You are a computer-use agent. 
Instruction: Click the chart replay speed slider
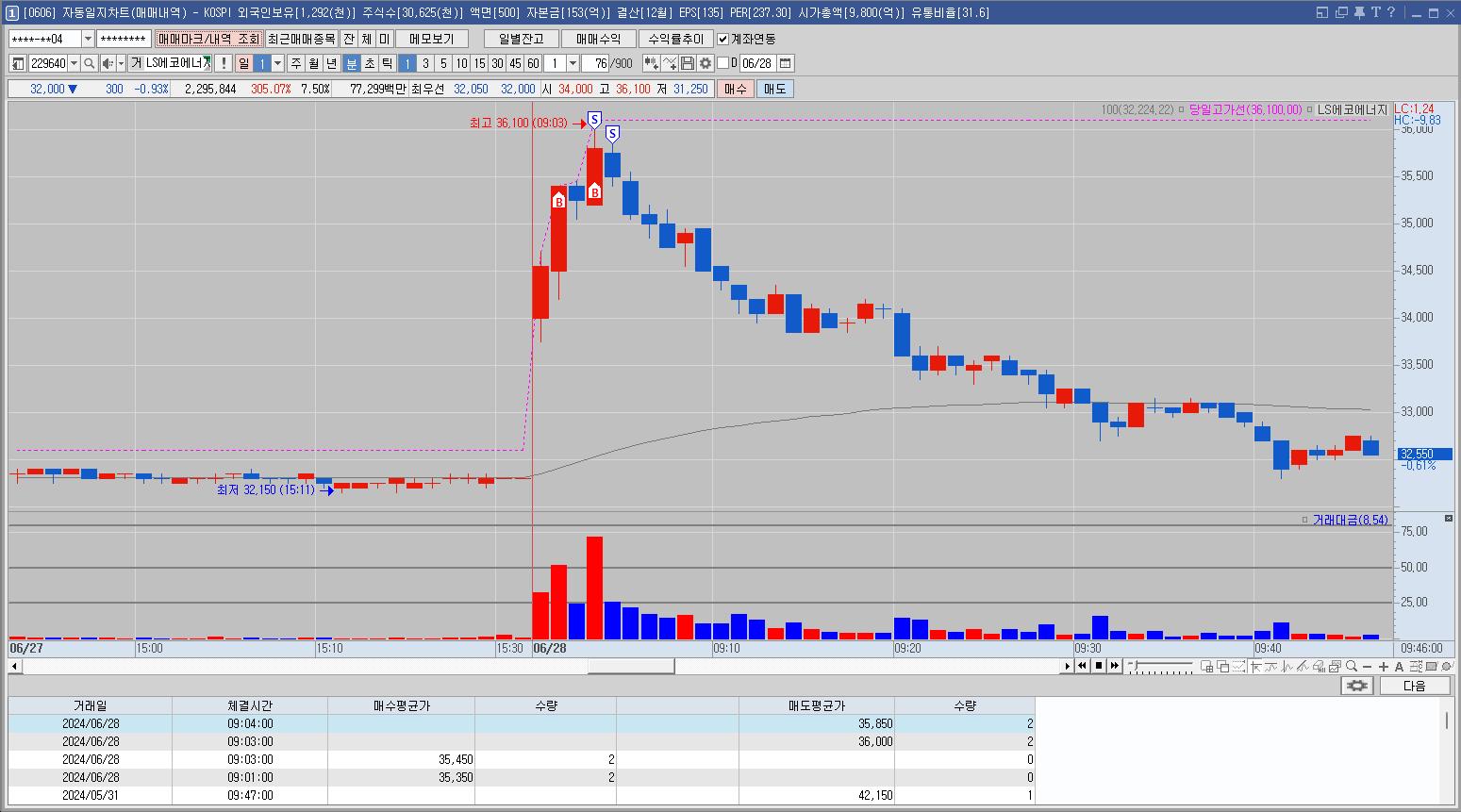tap(1161, 666)
